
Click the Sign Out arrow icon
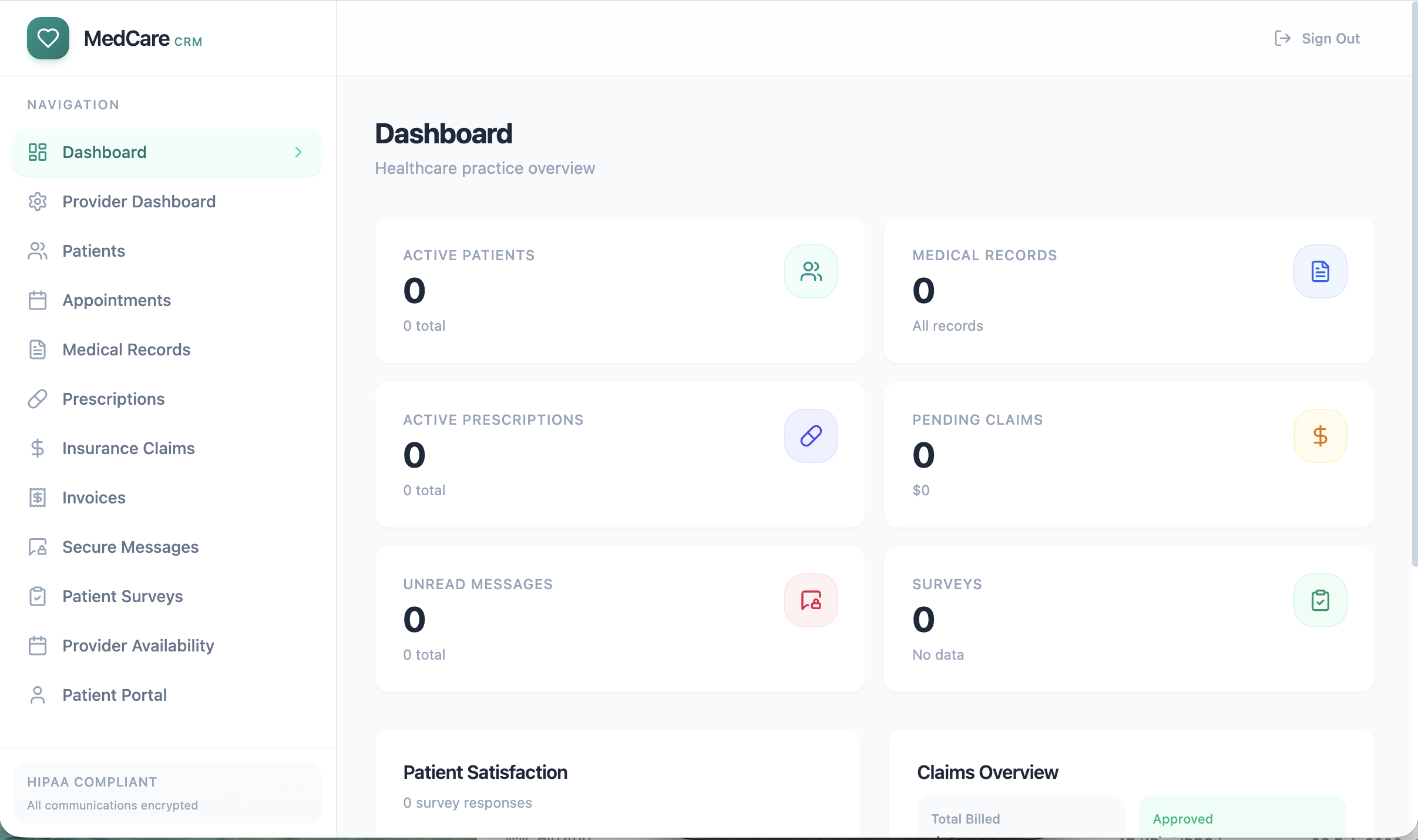coord(1282,38)
